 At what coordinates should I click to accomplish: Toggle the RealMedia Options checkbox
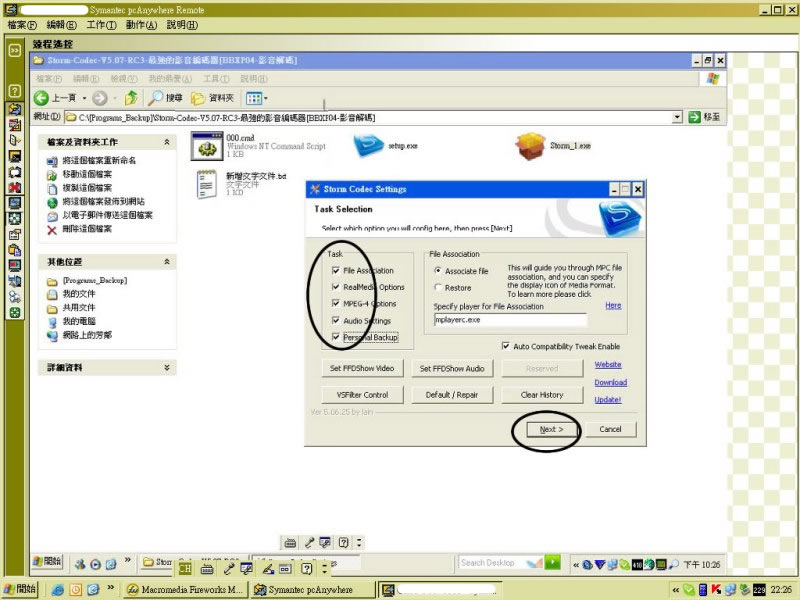point(336,287)
